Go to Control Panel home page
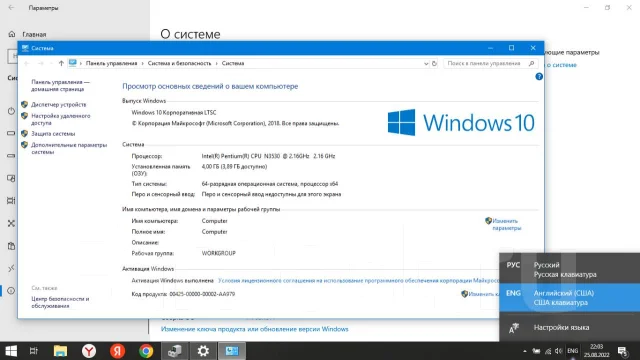 pyautogui.click(x=60, y=85)
